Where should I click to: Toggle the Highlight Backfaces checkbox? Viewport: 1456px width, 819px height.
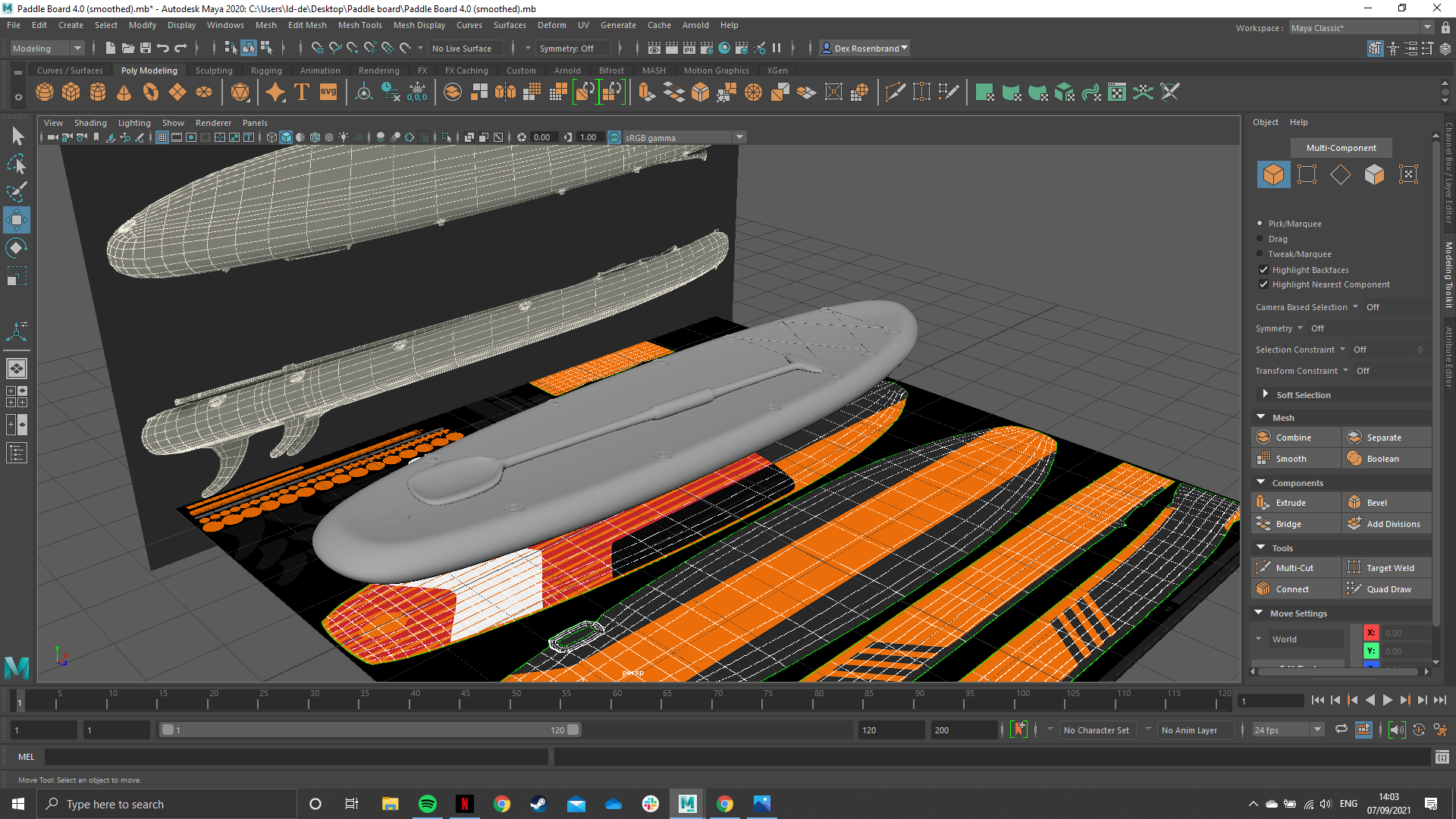click(1263, 270)
